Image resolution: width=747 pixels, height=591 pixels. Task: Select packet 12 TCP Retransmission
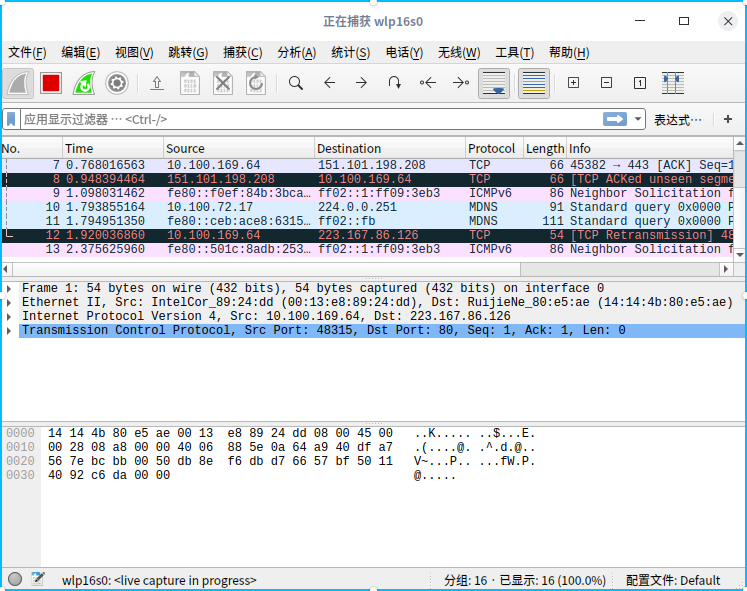(367, 235)
